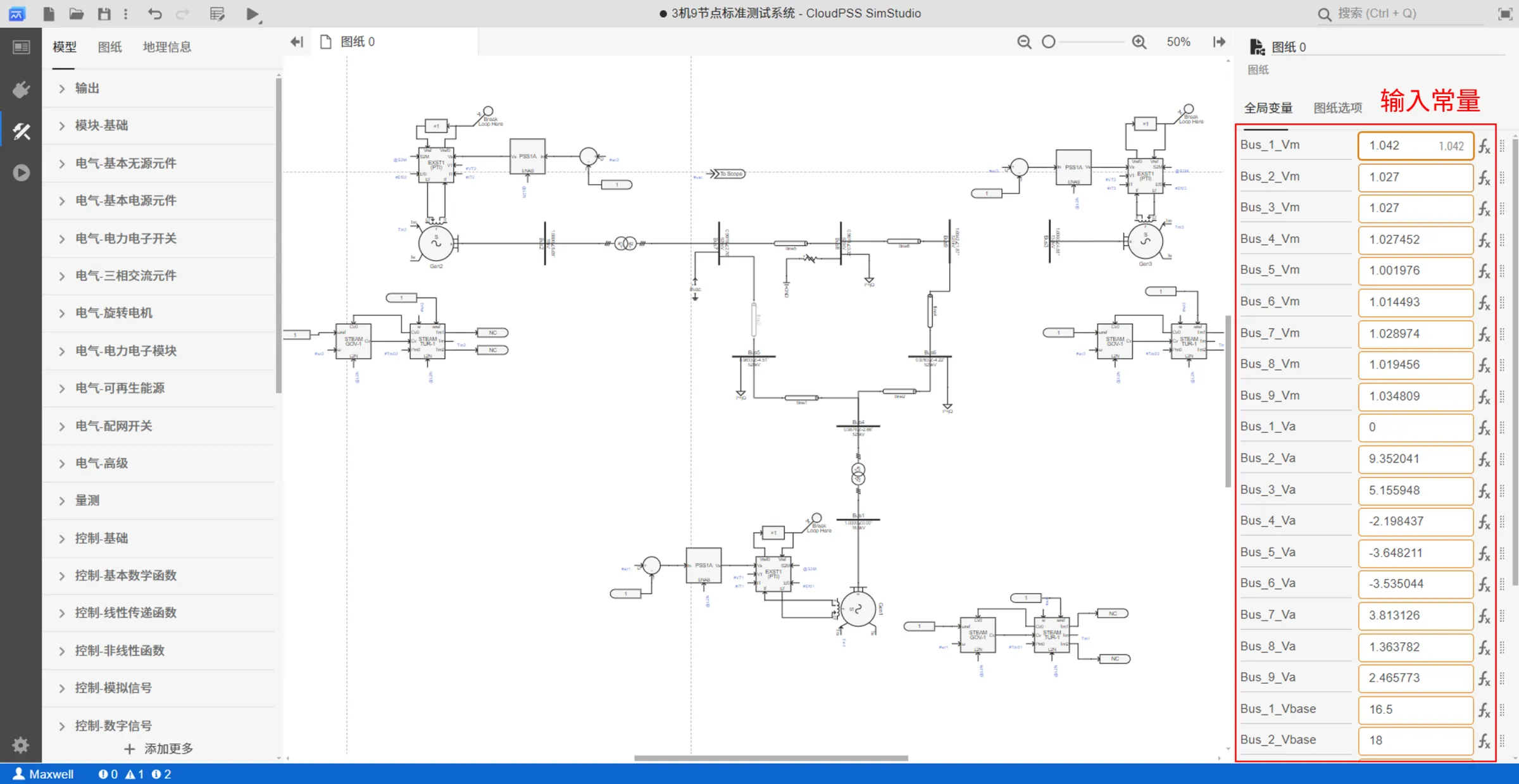Viewport: 1519px width, 784px height.
Task: Open settings gear in left sidebar
Action: click(21, 745)
